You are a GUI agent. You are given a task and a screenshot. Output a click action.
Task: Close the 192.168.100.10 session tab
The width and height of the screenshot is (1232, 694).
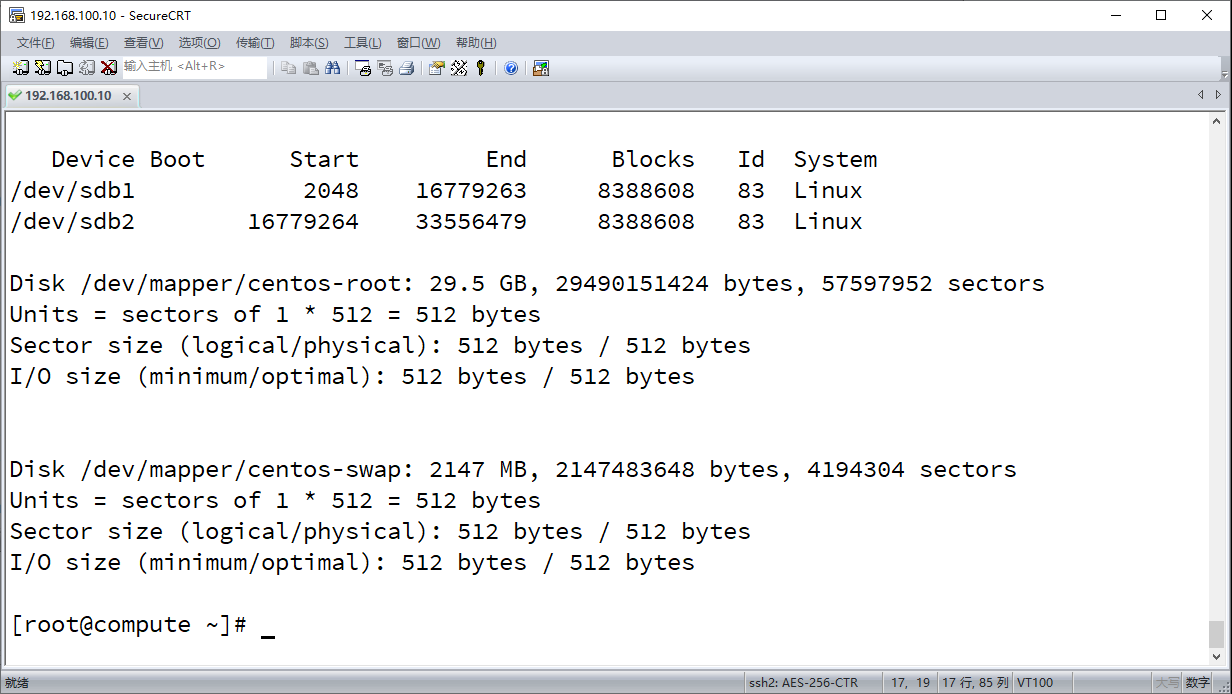point(127,96)
